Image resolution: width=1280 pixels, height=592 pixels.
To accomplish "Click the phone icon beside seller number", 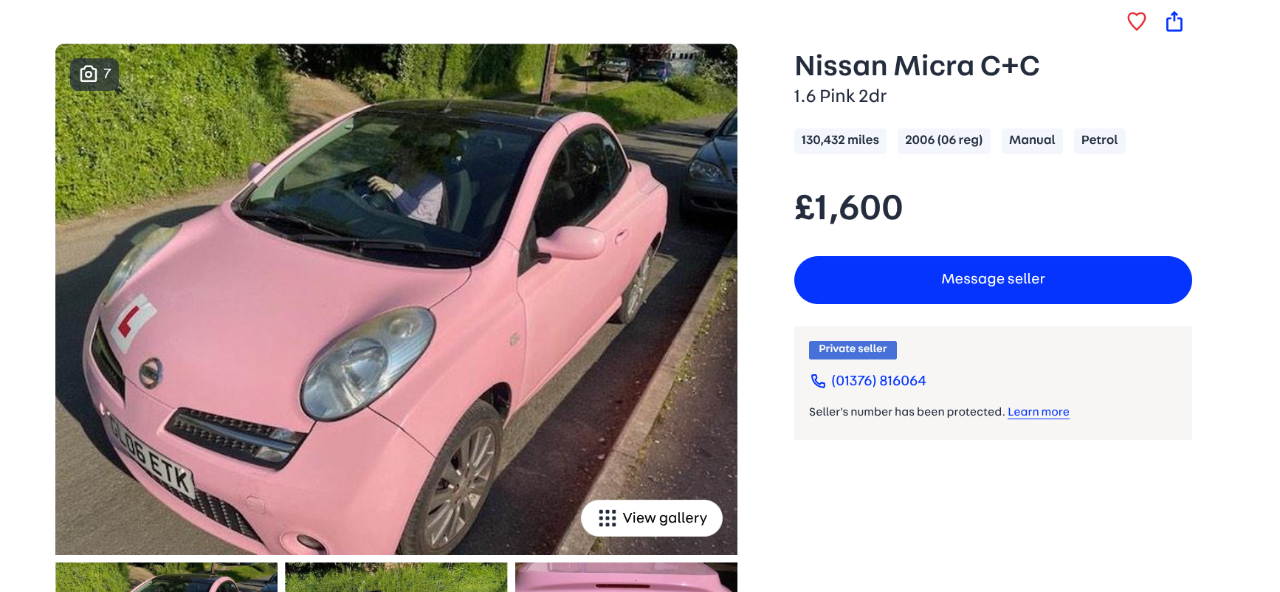I will [x=818, y=381].
